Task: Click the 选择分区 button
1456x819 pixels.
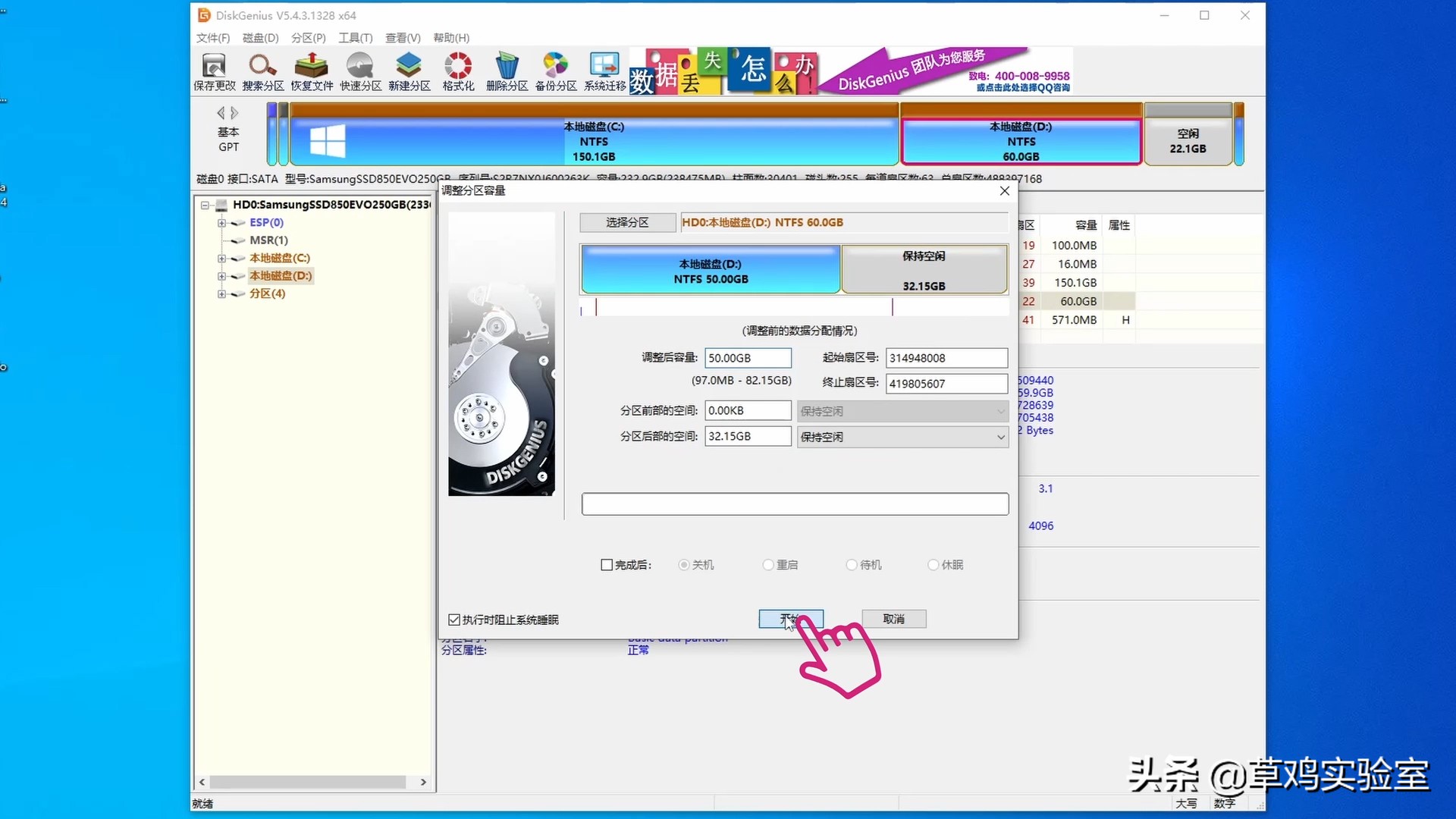Action: (627, 222)
